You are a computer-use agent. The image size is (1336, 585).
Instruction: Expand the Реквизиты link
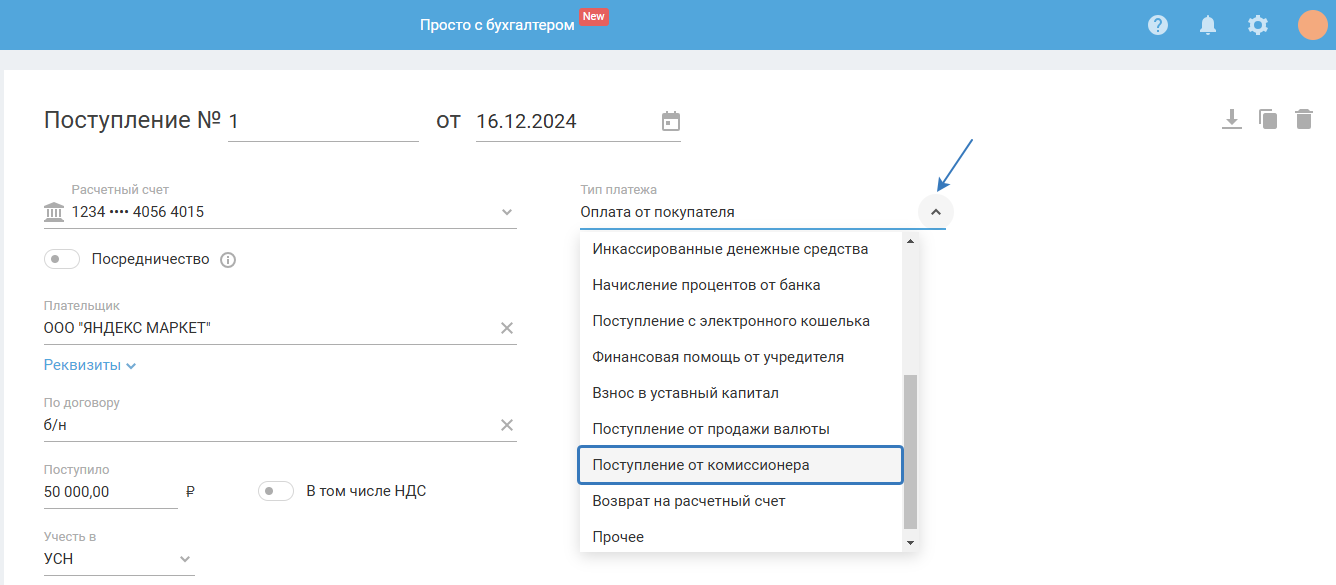[90, 365]
